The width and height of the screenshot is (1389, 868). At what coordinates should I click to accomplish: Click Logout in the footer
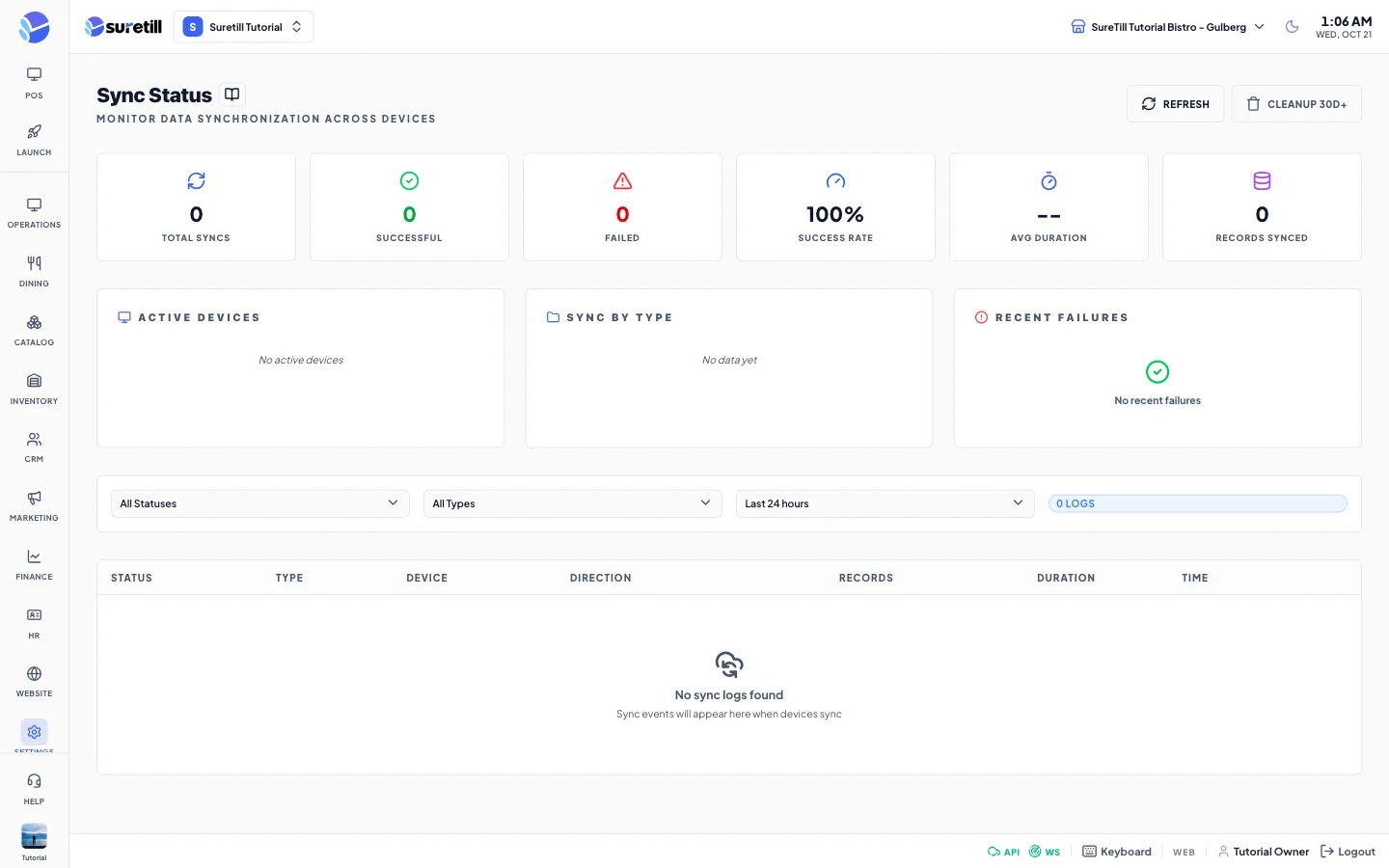pos(1348,852)
